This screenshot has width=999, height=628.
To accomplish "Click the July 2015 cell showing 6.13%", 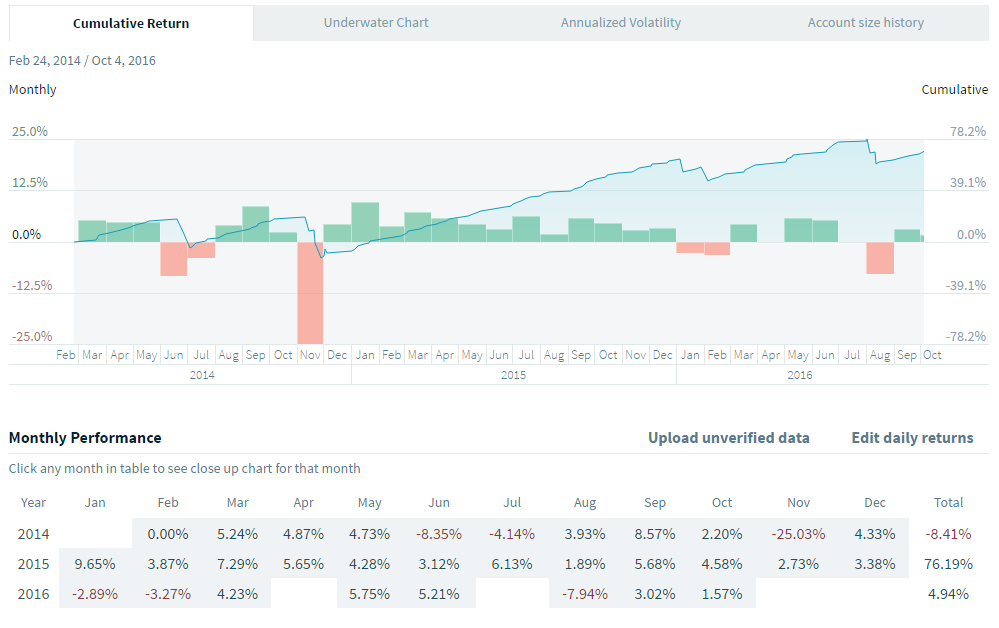I will tap(512, 564).
